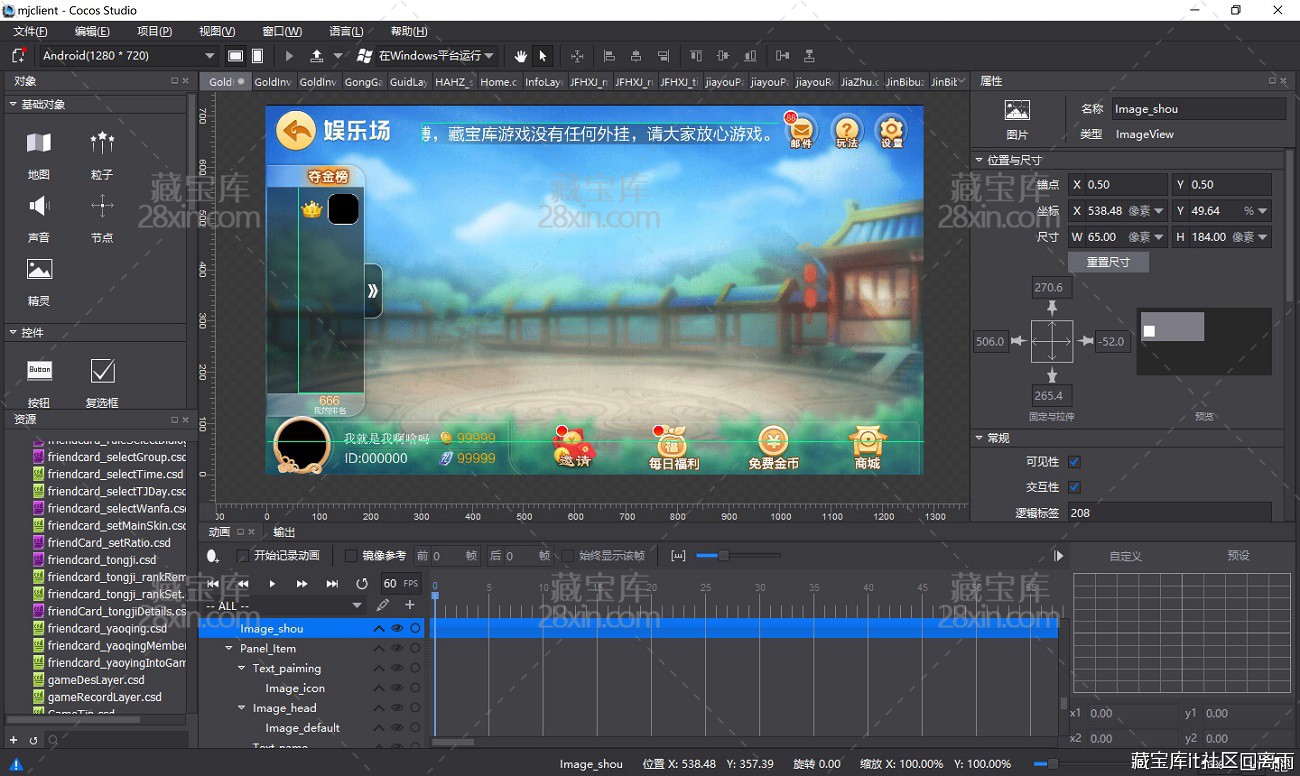Viewport: 1300px width, 776px height.
Task: Switch to the 输出 output tab
Action: point(284,532)
